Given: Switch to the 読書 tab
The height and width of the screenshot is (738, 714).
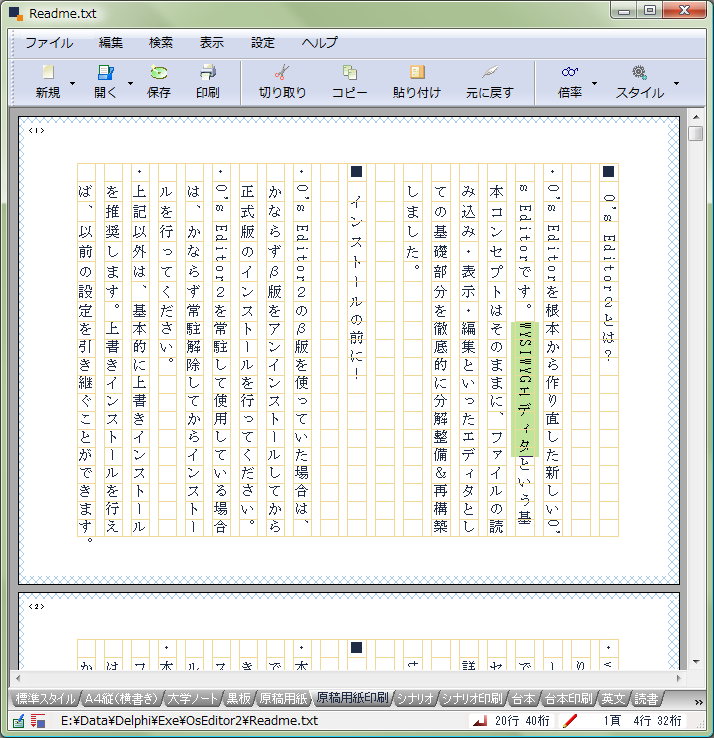Looking at the screenshot, I should coord(646,698).
